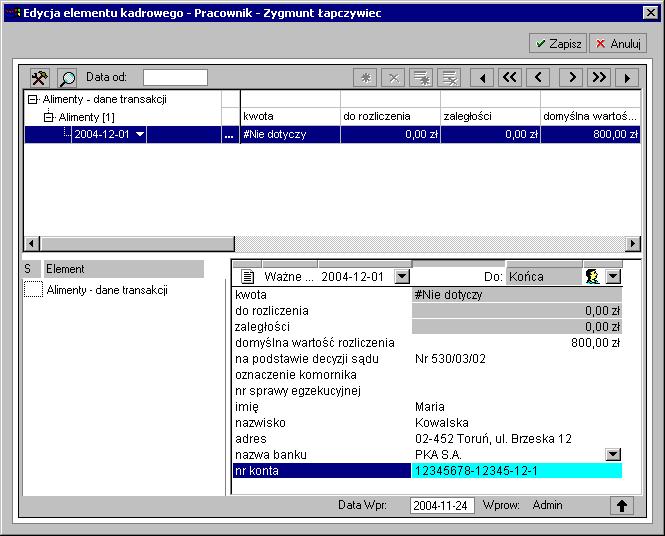Viewport: 665px width, 536px height.
Task: Open the dropdown arrow right of Końca
Action: click(613, 277)
